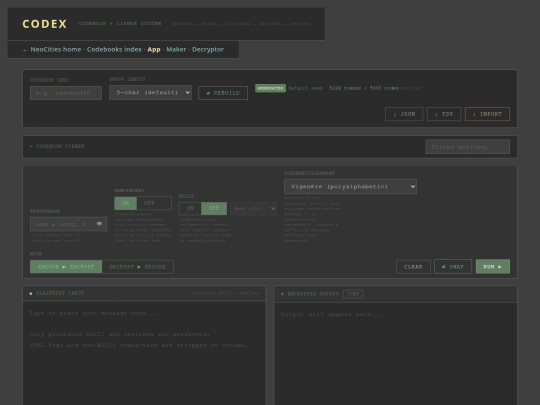540x405 pixels.
Task: Turn Nulls OFF
Action: click(x=214, y=208)
